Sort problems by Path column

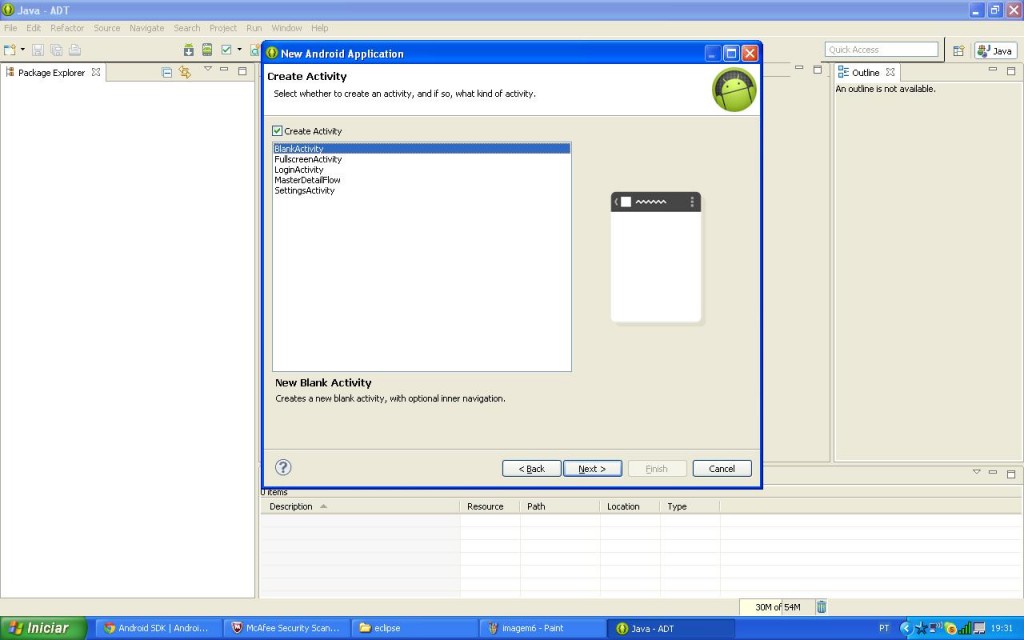click(560, 506)
